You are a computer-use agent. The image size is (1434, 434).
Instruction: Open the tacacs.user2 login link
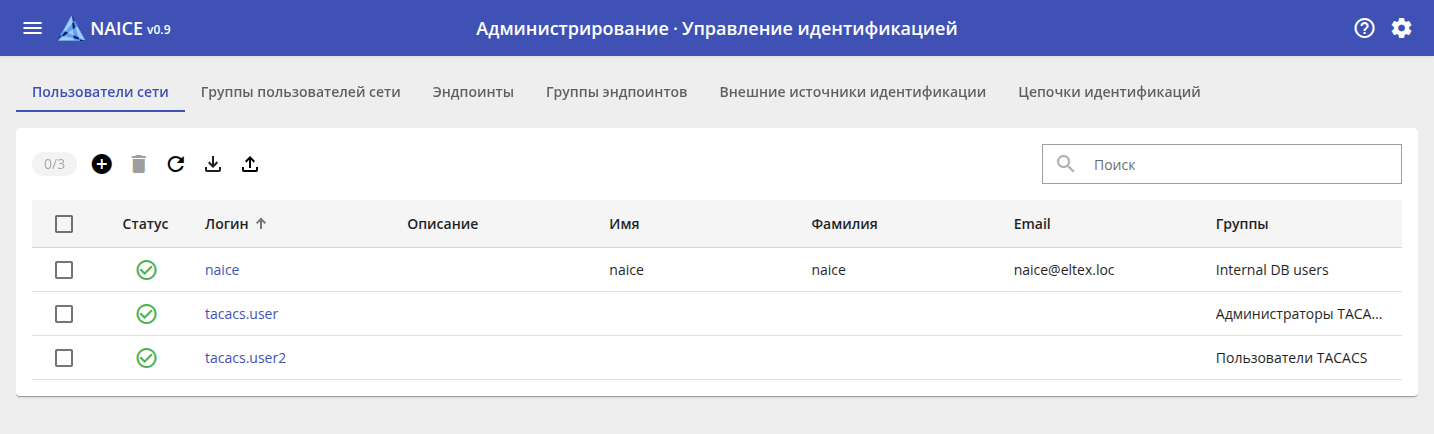pos(245,358)
